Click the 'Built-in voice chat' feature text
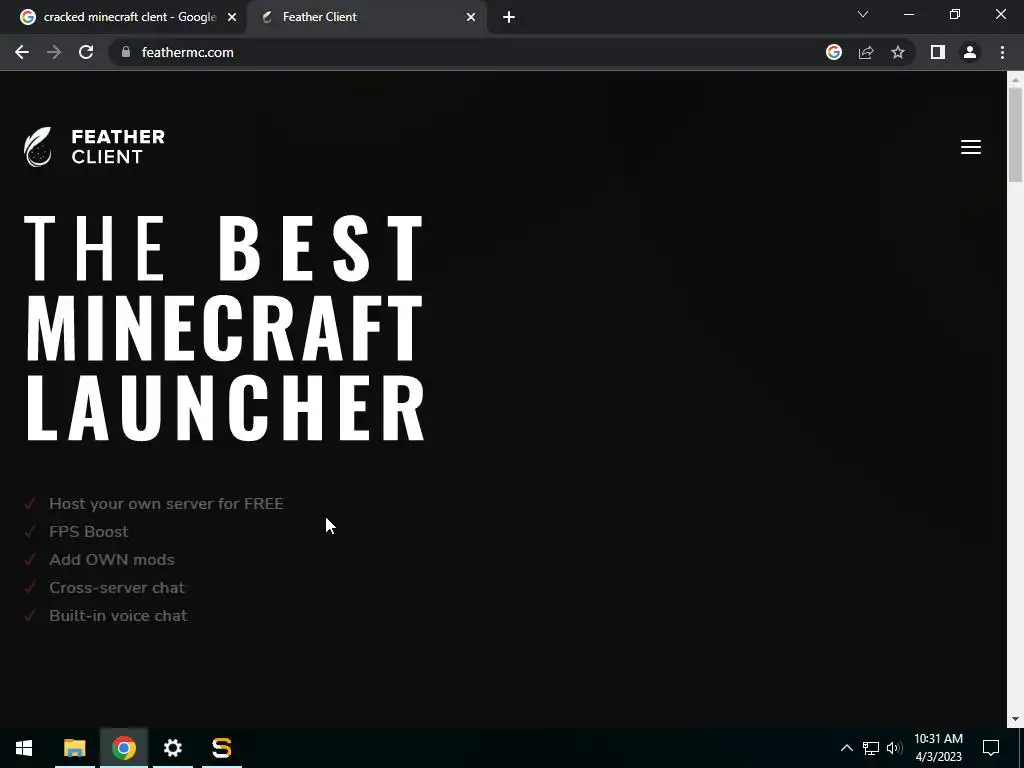1024x768 pixels. 118,616
